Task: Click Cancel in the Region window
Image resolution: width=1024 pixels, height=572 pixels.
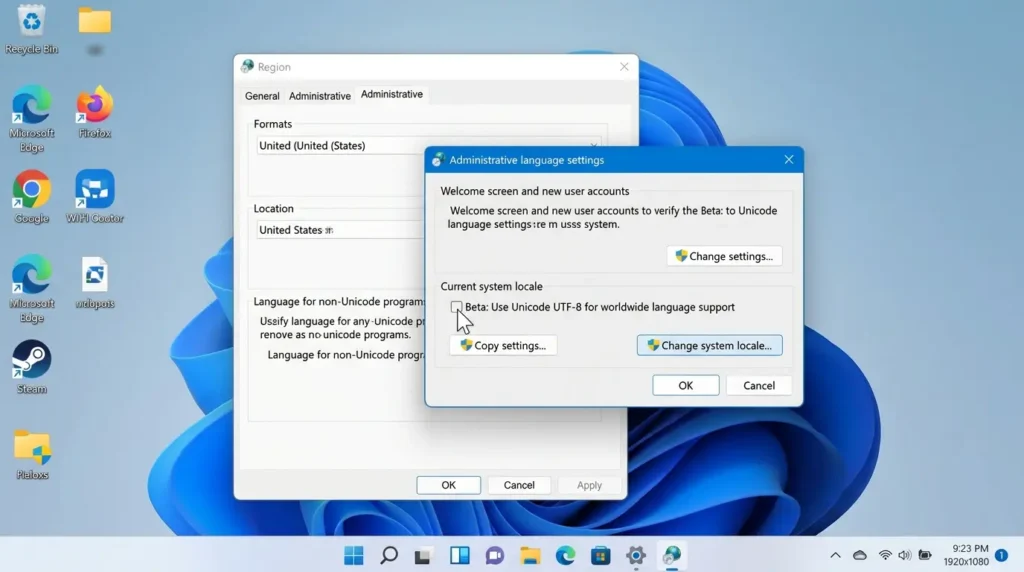Action: point(519,485)
